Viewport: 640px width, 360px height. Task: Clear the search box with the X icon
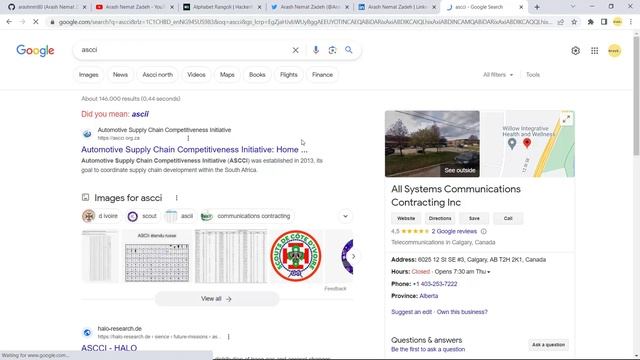tap(296, 50)
